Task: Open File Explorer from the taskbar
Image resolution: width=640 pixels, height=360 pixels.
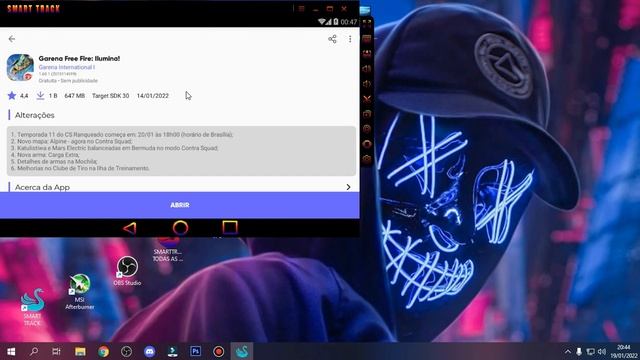Action: click(80, 351)
